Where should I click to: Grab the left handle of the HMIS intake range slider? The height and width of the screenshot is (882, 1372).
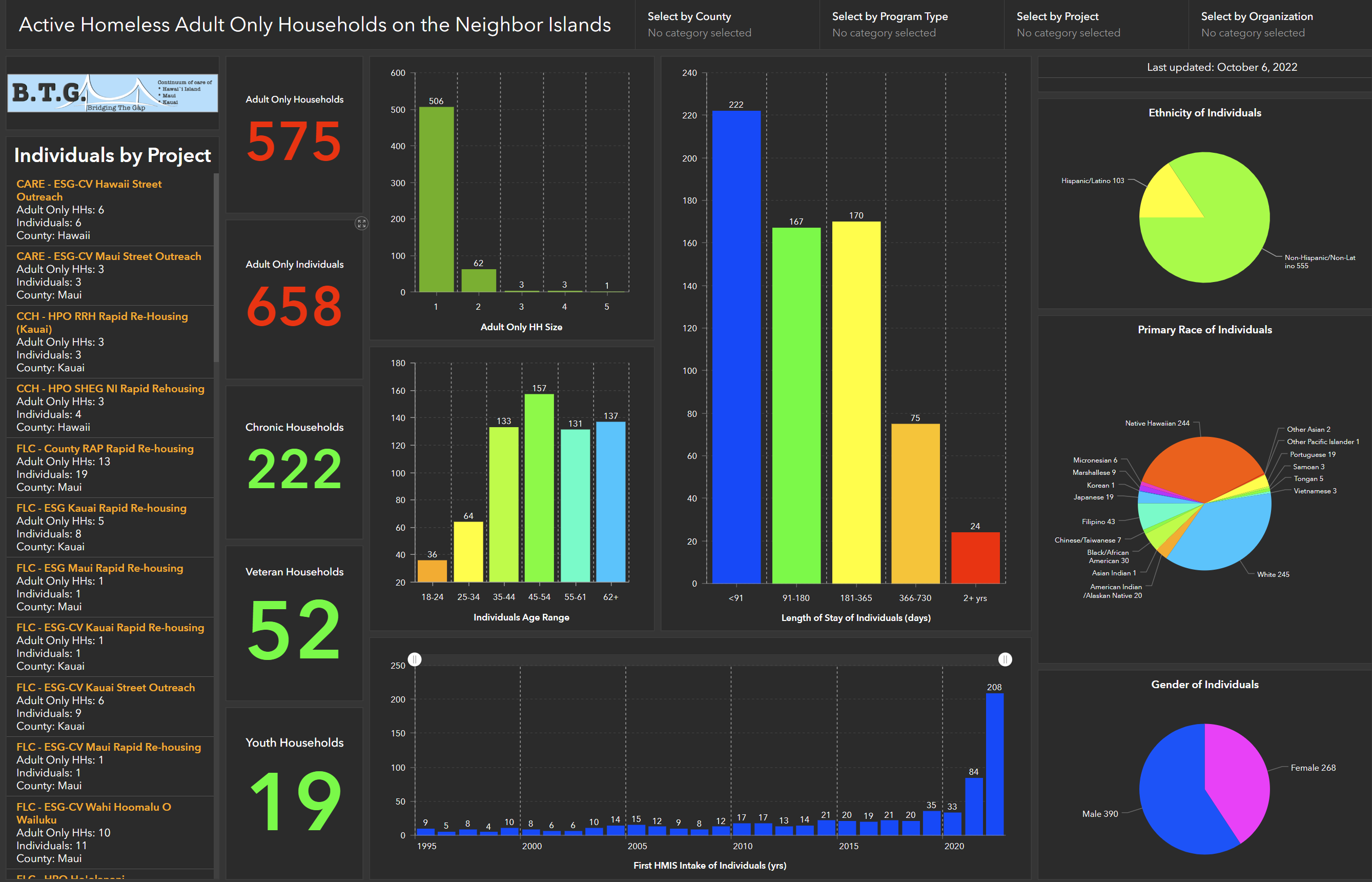coord(415,660)
